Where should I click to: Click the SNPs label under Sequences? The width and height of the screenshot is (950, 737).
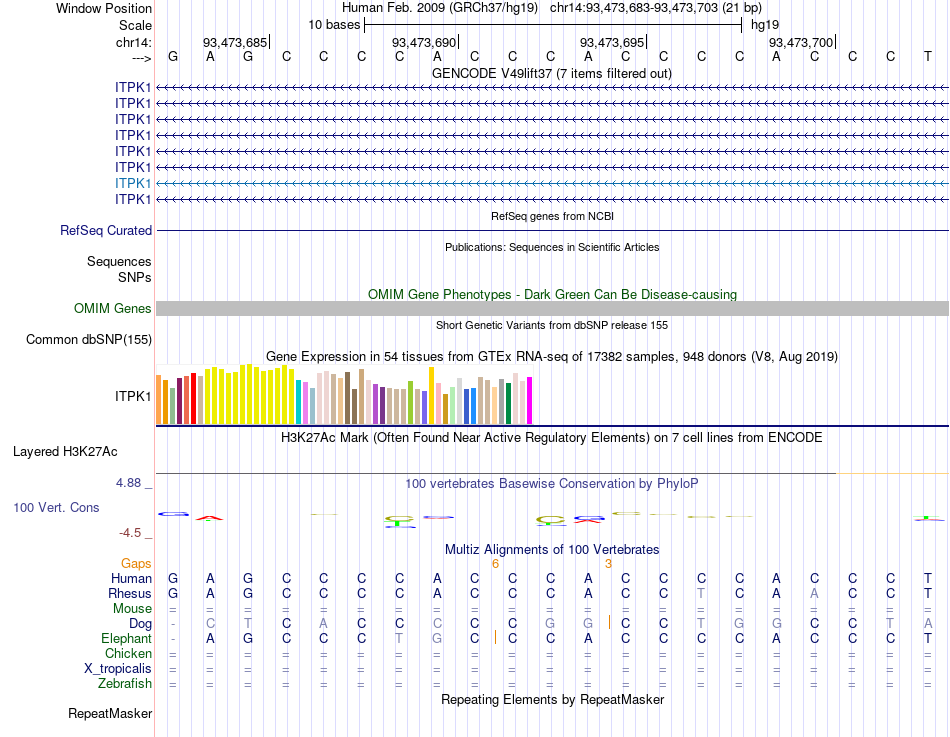pyautogui.click(x=135, y=277)
